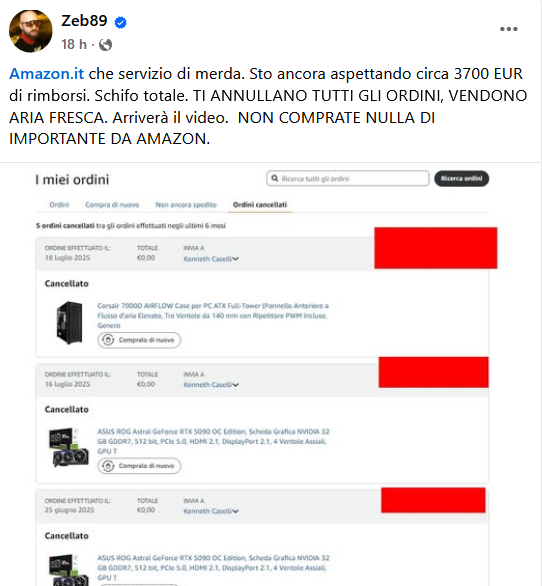Image resolution: width=542 pixels, height=586 pixels.
Task: Click the verified badge next to Zeb89
Action: coord(120,22)
